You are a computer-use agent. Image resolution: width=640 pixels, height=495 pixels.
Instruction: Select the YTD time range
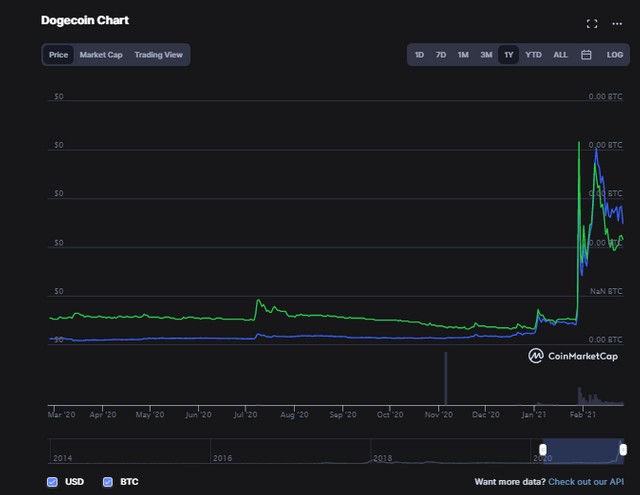coord(533,55)
